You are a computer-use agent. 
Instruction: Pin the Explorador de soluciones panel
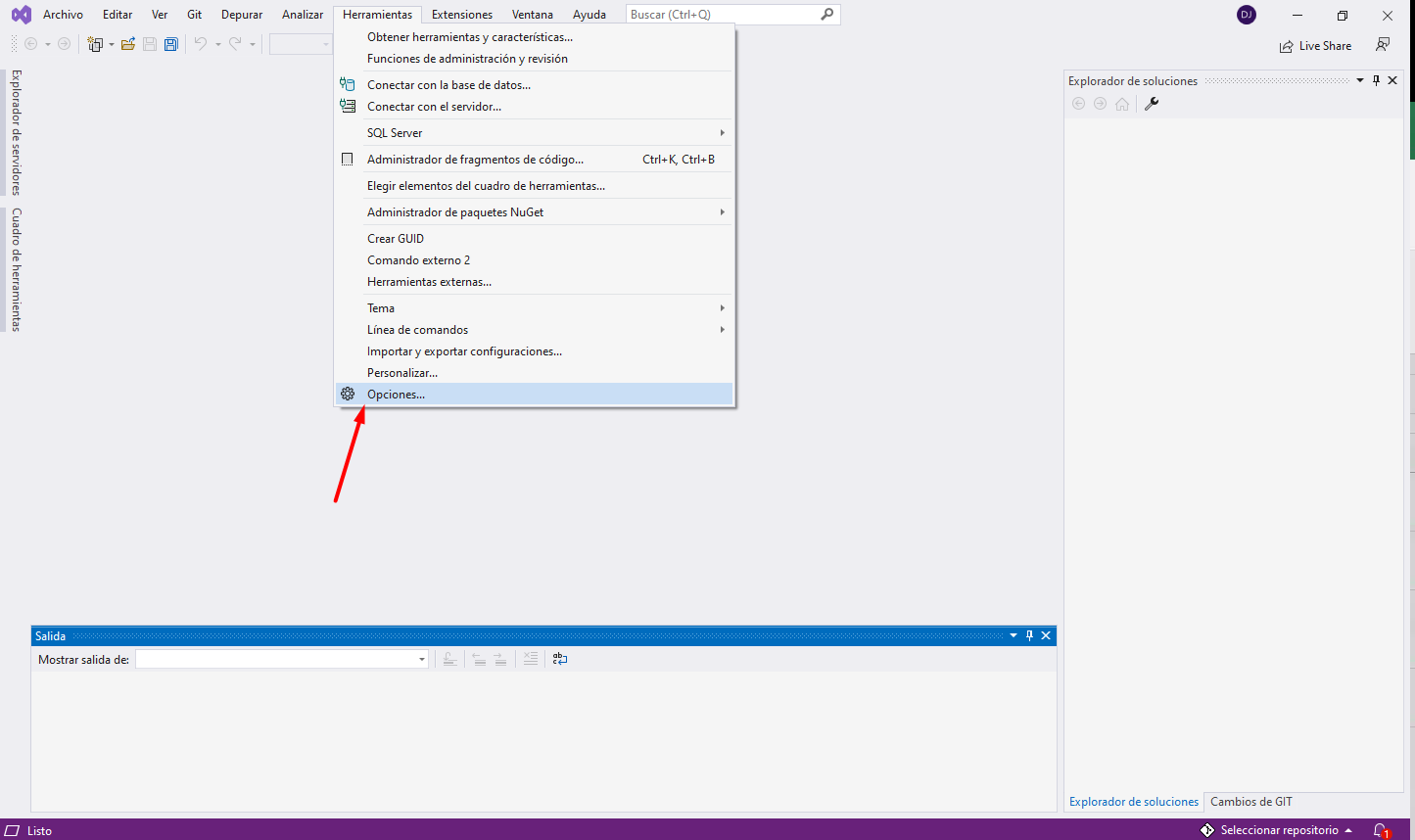coord(1376,80)
